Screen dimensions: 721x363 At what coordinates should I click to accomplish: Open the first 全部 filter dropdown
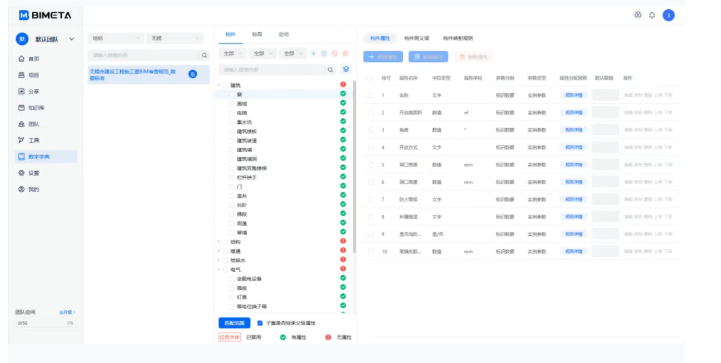coord(232,54)
